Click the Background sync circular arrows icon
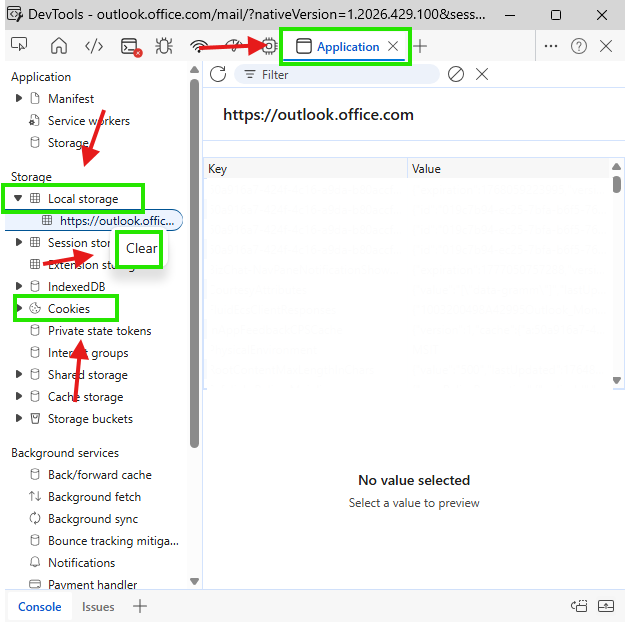625x622 pixels. coord(35,518)
